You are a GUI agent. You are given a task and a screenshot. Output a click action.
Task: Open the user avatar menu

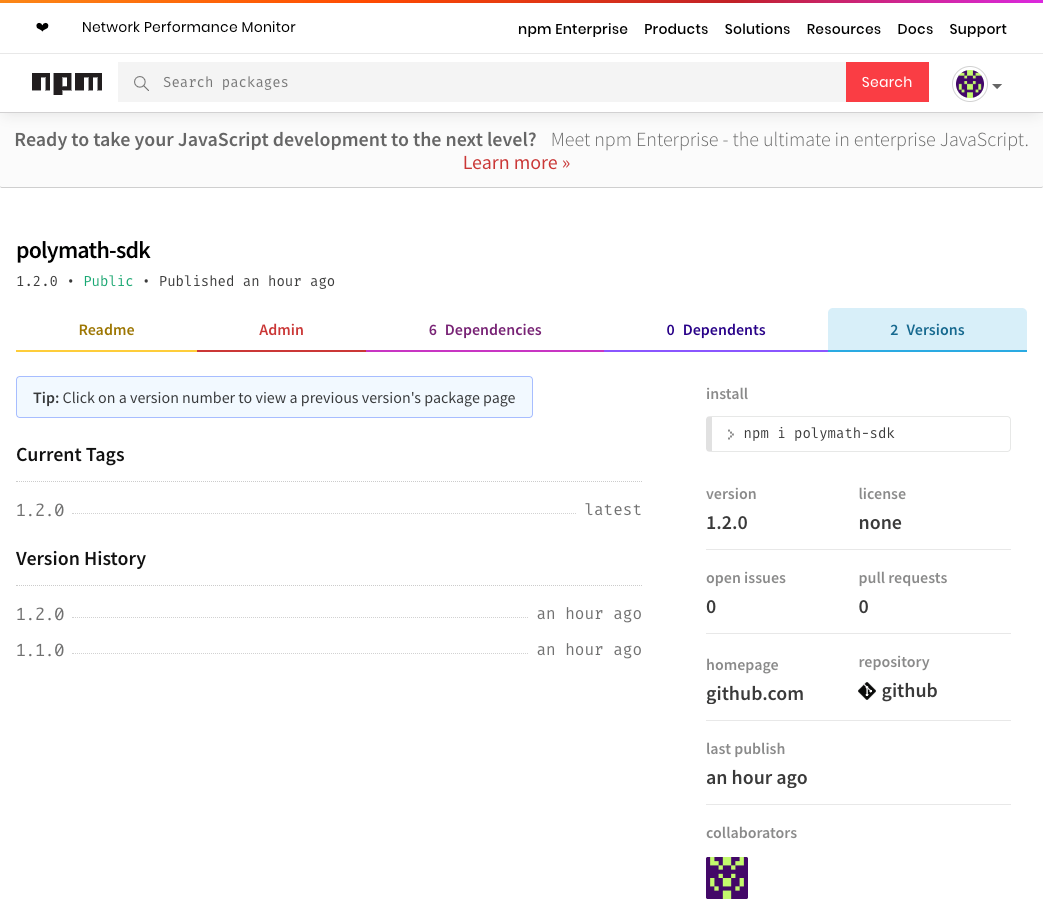point(970,84)
